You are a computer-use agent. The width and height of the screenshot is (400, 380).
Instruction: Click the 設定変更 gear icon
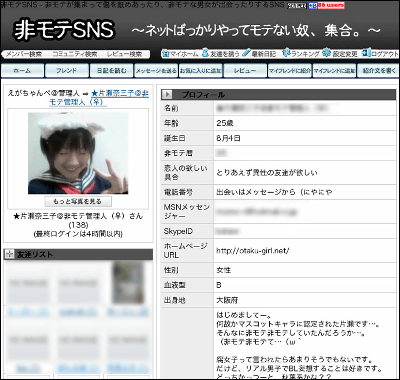point(326,53)
